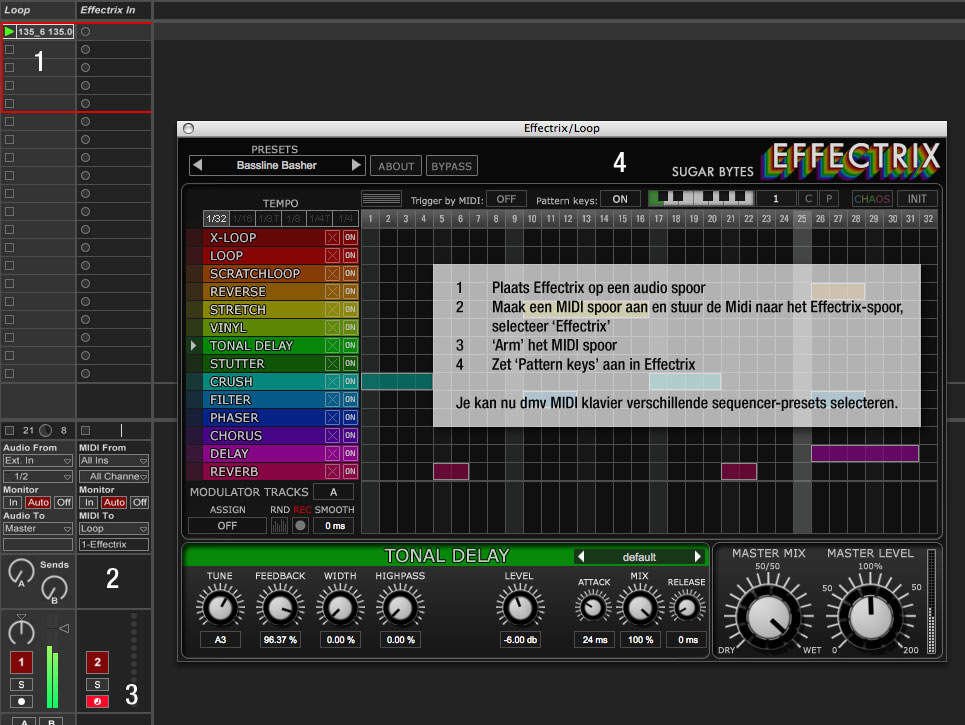The height and width of the screenshot is (725, 965).
Task: Click the X icon on LOOP track
Action: pos(332,255)
